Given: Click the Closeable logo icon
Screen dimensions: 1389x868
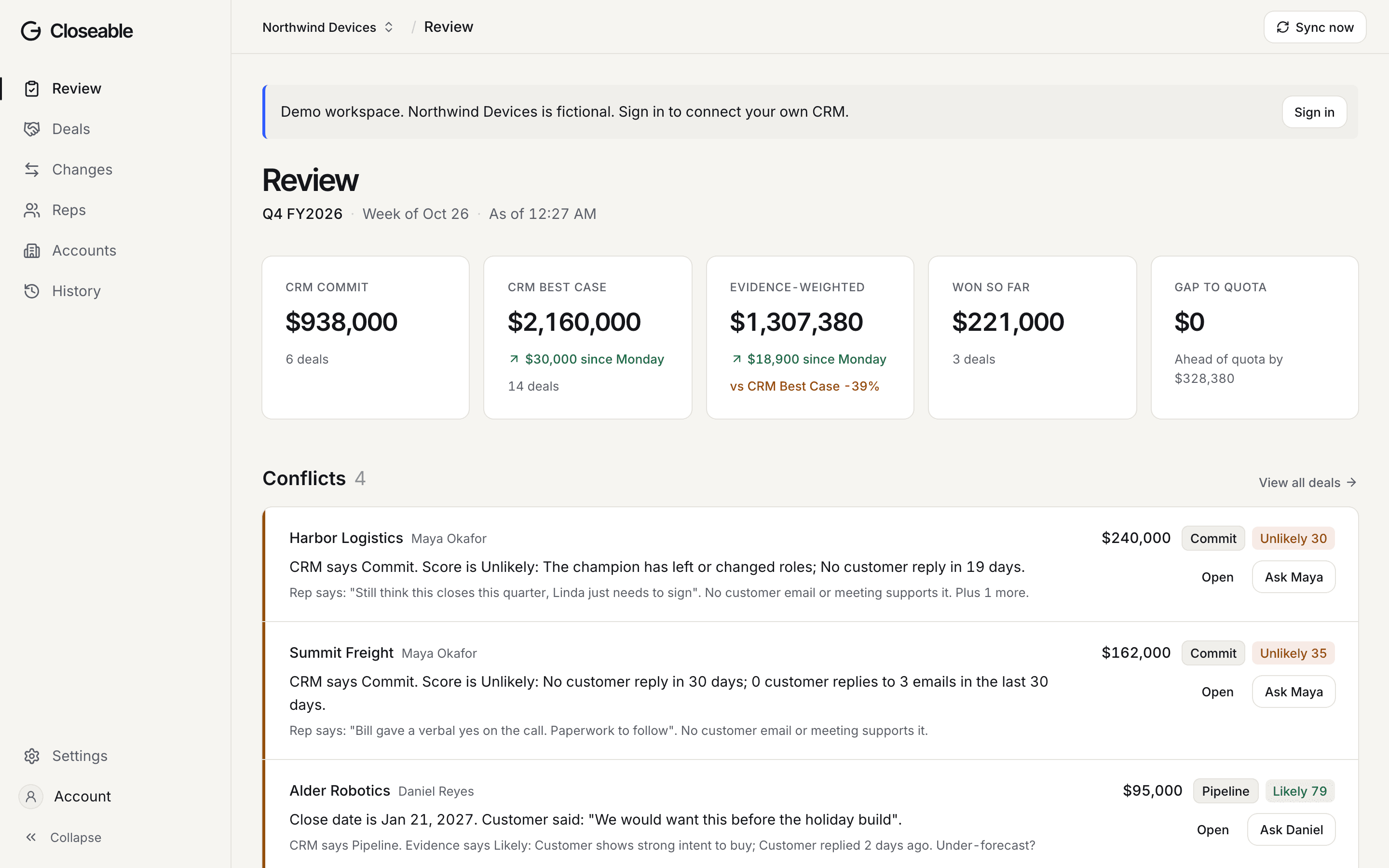Looking at the screenshot, I should pos(31,31).
